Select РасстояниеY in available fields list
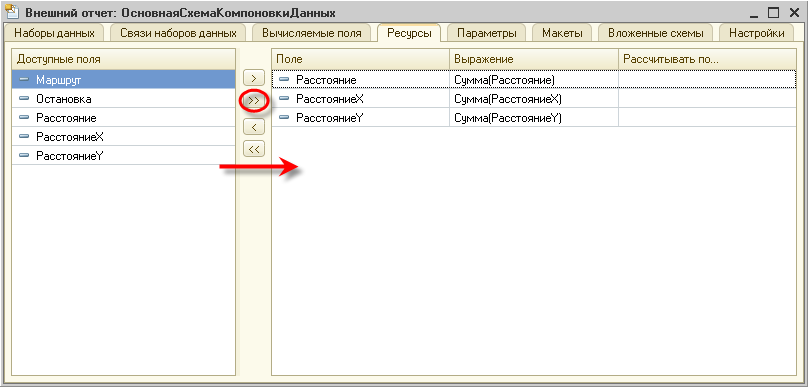This screenshot has width=808, height=387. coord(124,156)
